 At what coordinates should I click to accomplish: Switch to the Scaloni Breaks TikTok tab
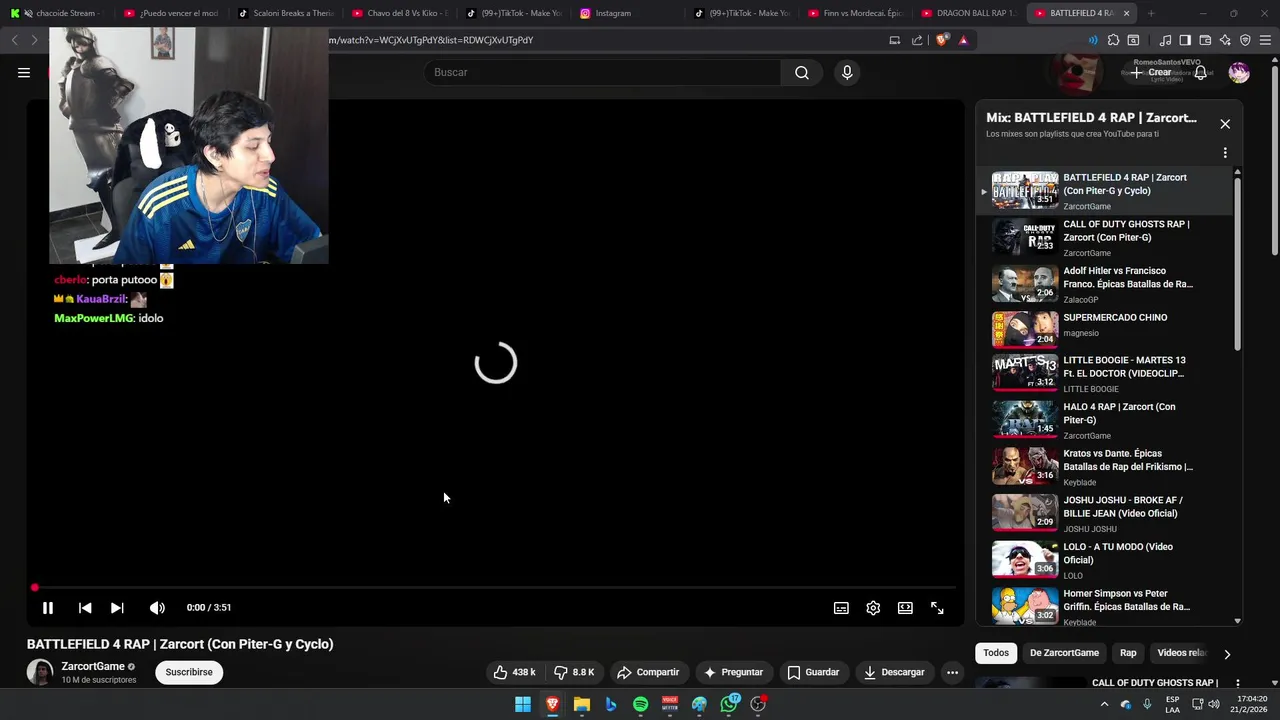pos(286,13)
